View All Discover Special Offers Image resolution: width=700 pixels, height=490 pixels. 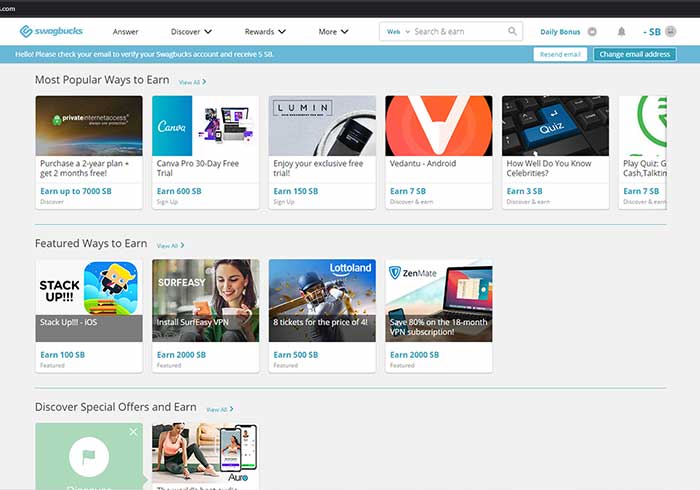pyautogui.click(x=220, y=409)
